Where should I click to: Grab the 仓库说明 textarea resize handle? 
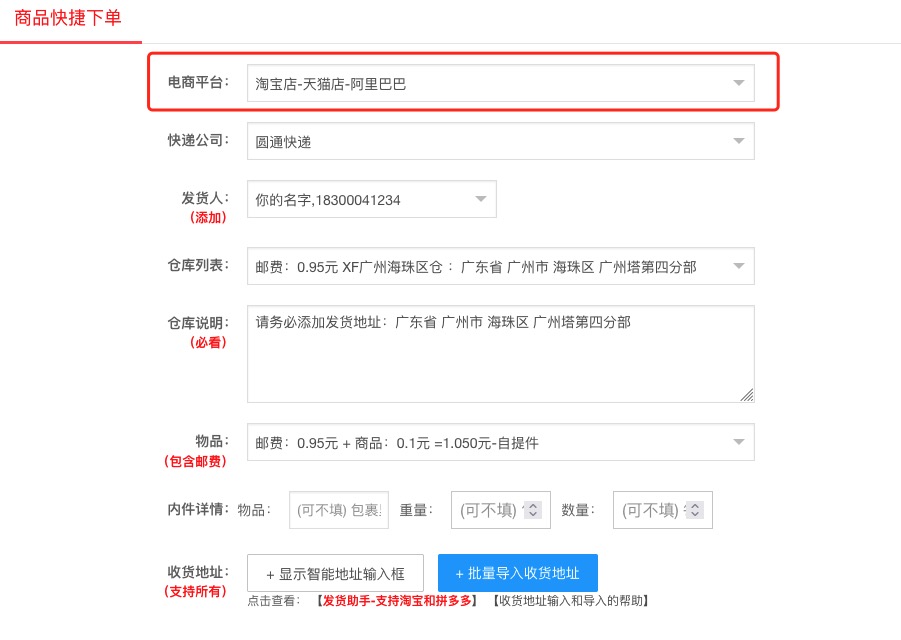tap(747, 395)
